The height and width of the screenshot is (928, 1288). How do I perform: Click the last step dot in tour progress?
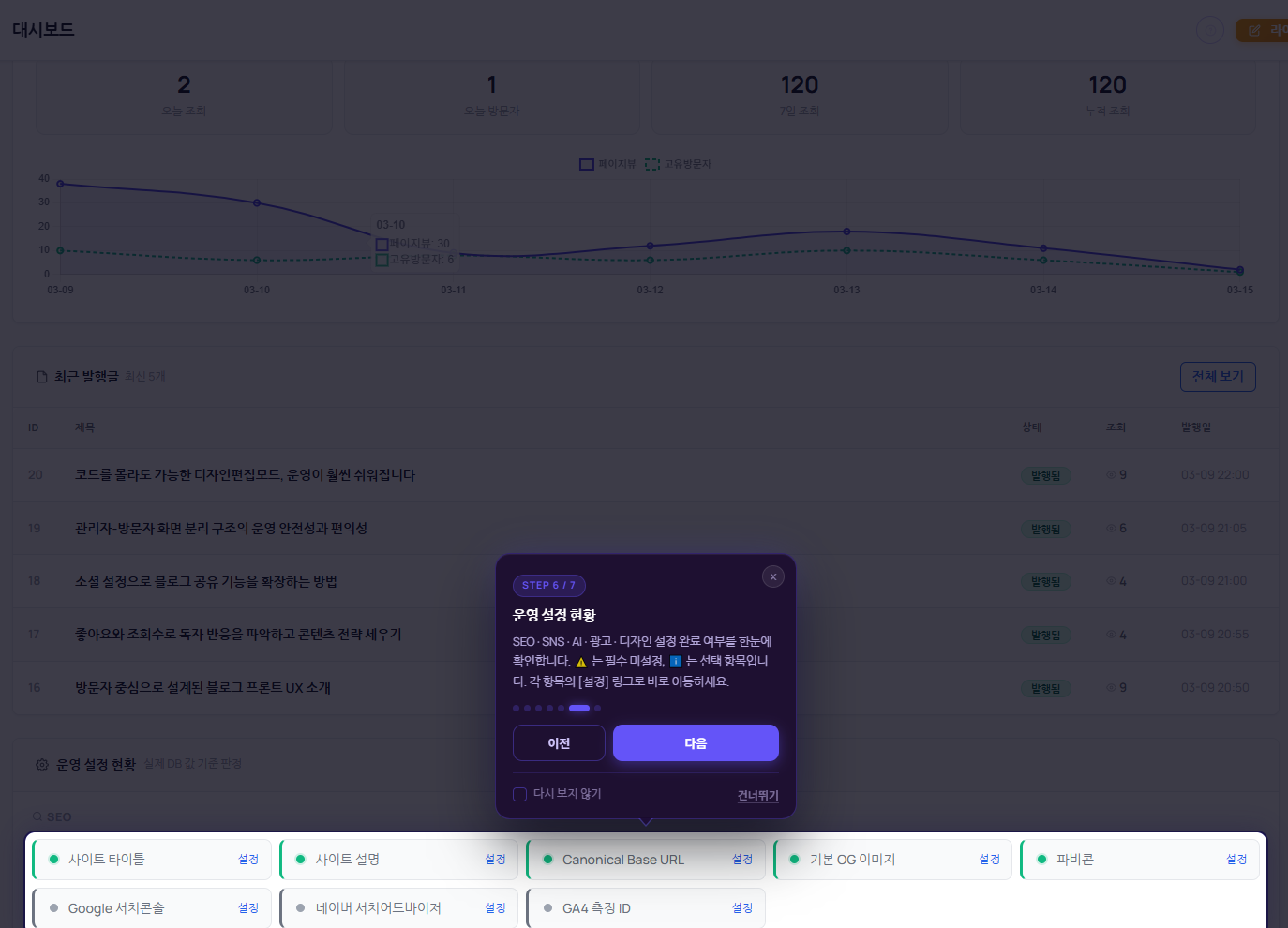597,709
